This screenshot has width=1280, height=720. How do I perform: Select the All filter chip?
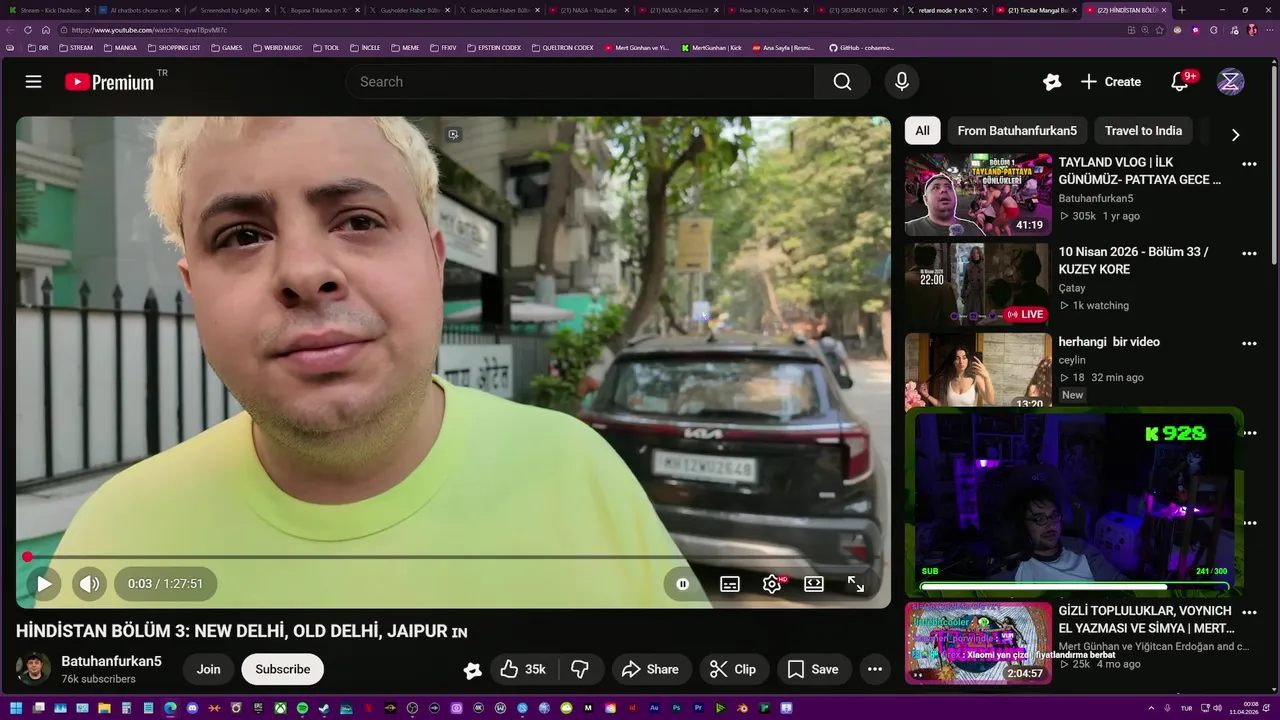tap(922, 131)
